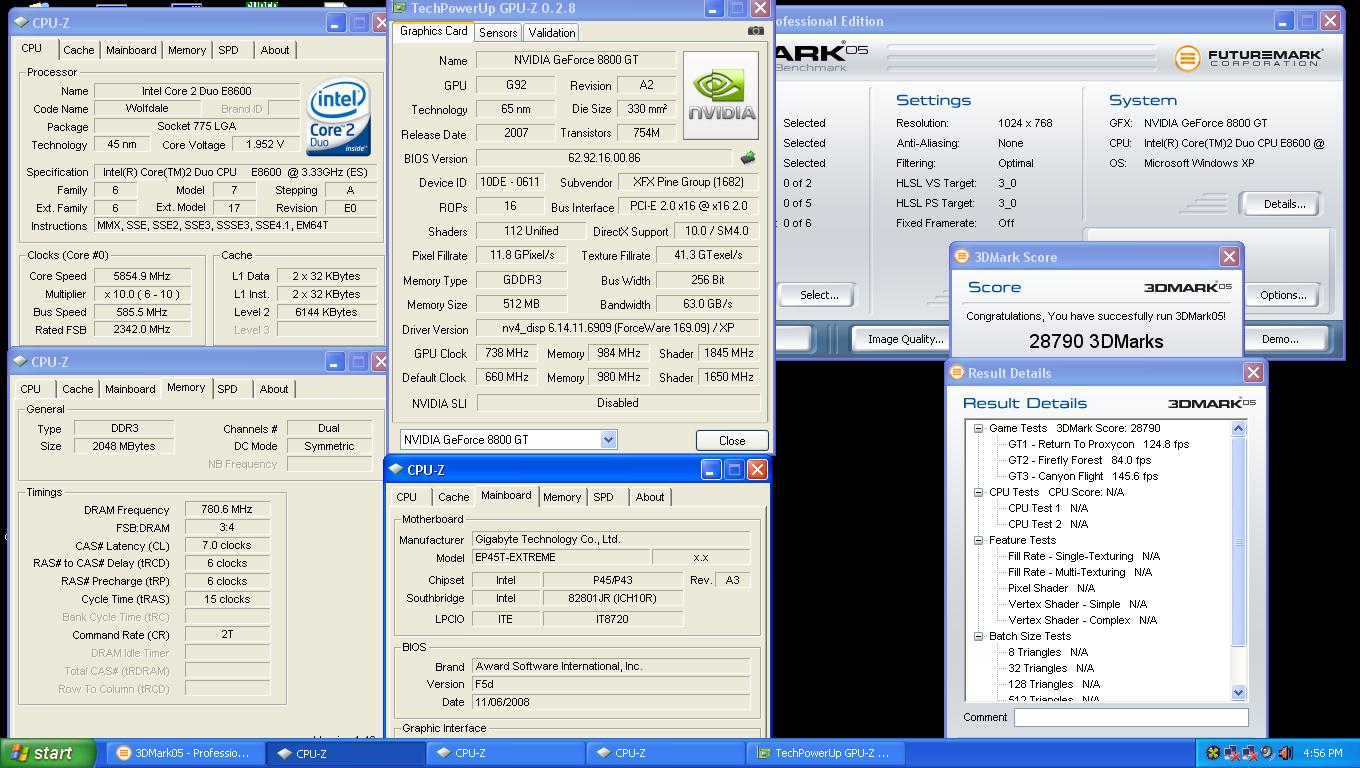
Task: Click the Comment input field
Action: point(1131,717)
